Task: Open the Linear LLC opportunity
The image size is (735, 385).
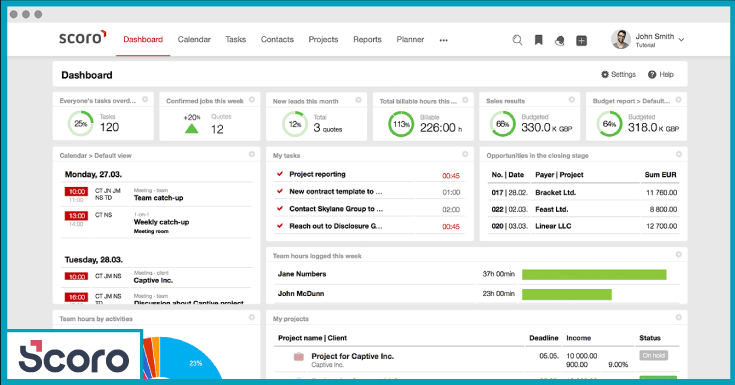Action: point(553,226)
